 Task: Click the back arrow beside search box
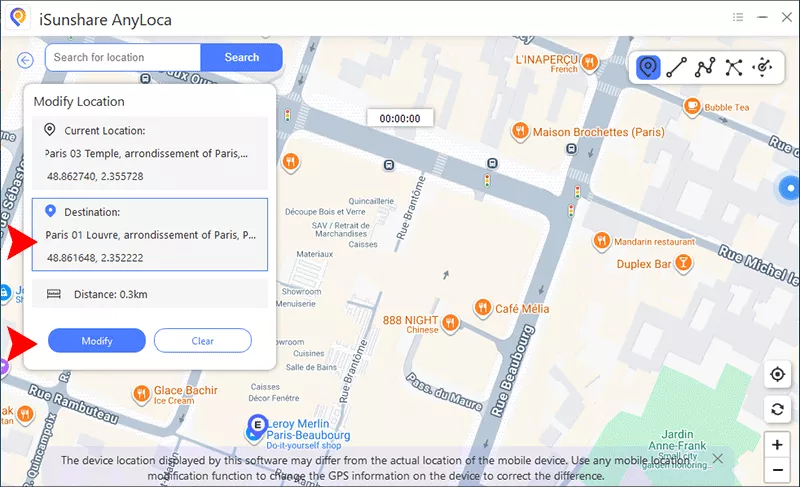click(26, 60)
